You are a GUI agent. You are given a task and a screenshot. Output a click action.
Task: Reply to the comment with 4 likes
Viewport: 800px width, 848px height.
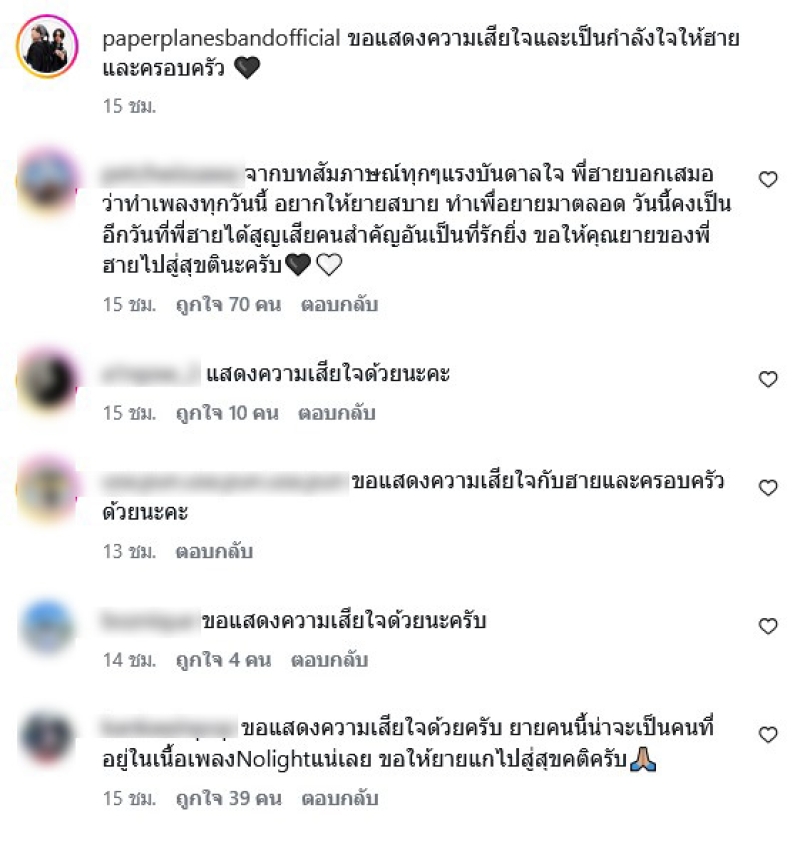[x=329, y=661]
